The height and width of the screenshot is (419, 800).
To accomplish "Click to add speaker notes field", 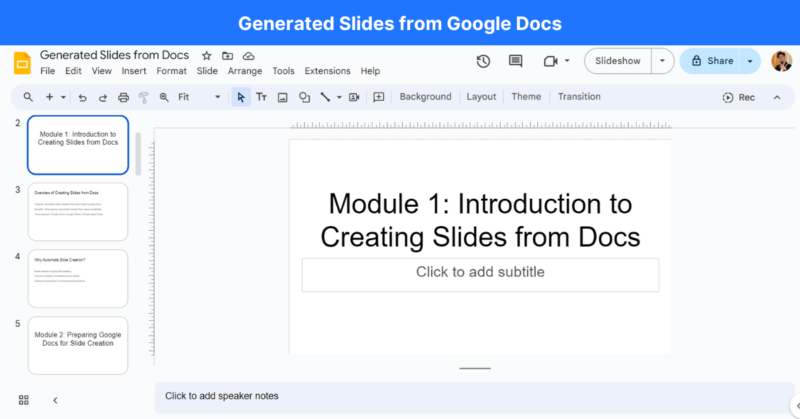I will [x=474, y=398].
